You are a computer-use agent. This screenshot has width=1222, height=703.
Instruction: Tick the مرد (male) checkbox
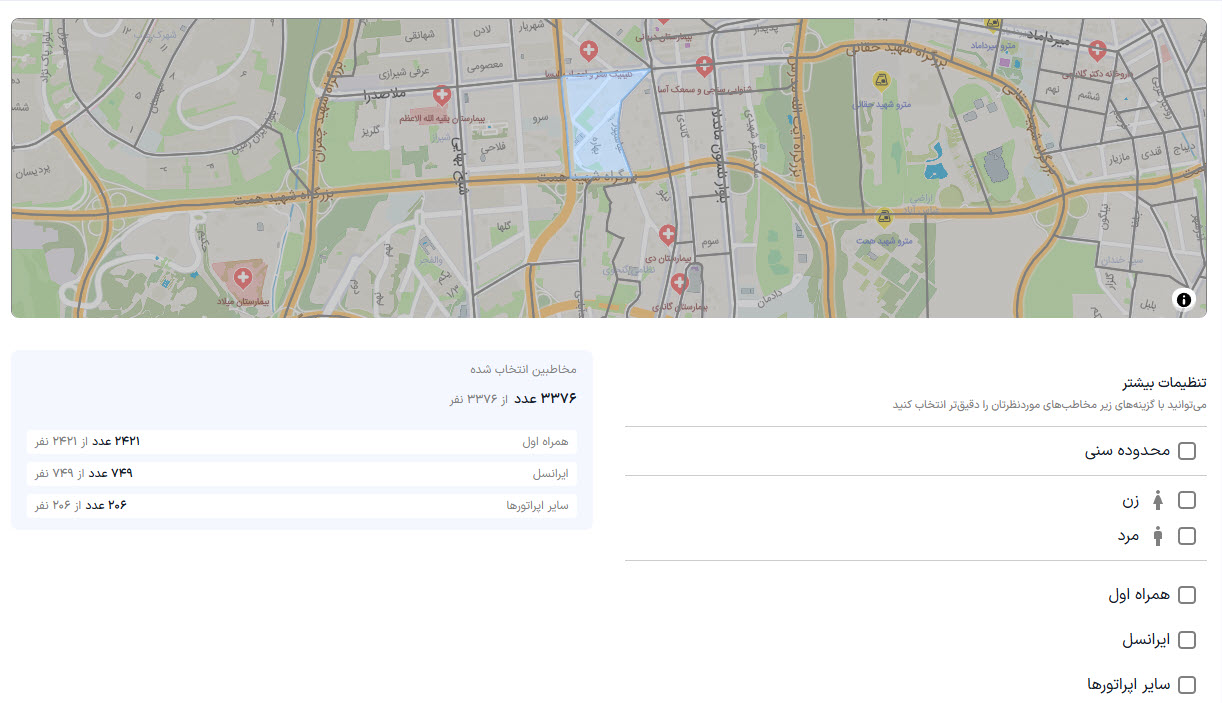coord(1187,536)
